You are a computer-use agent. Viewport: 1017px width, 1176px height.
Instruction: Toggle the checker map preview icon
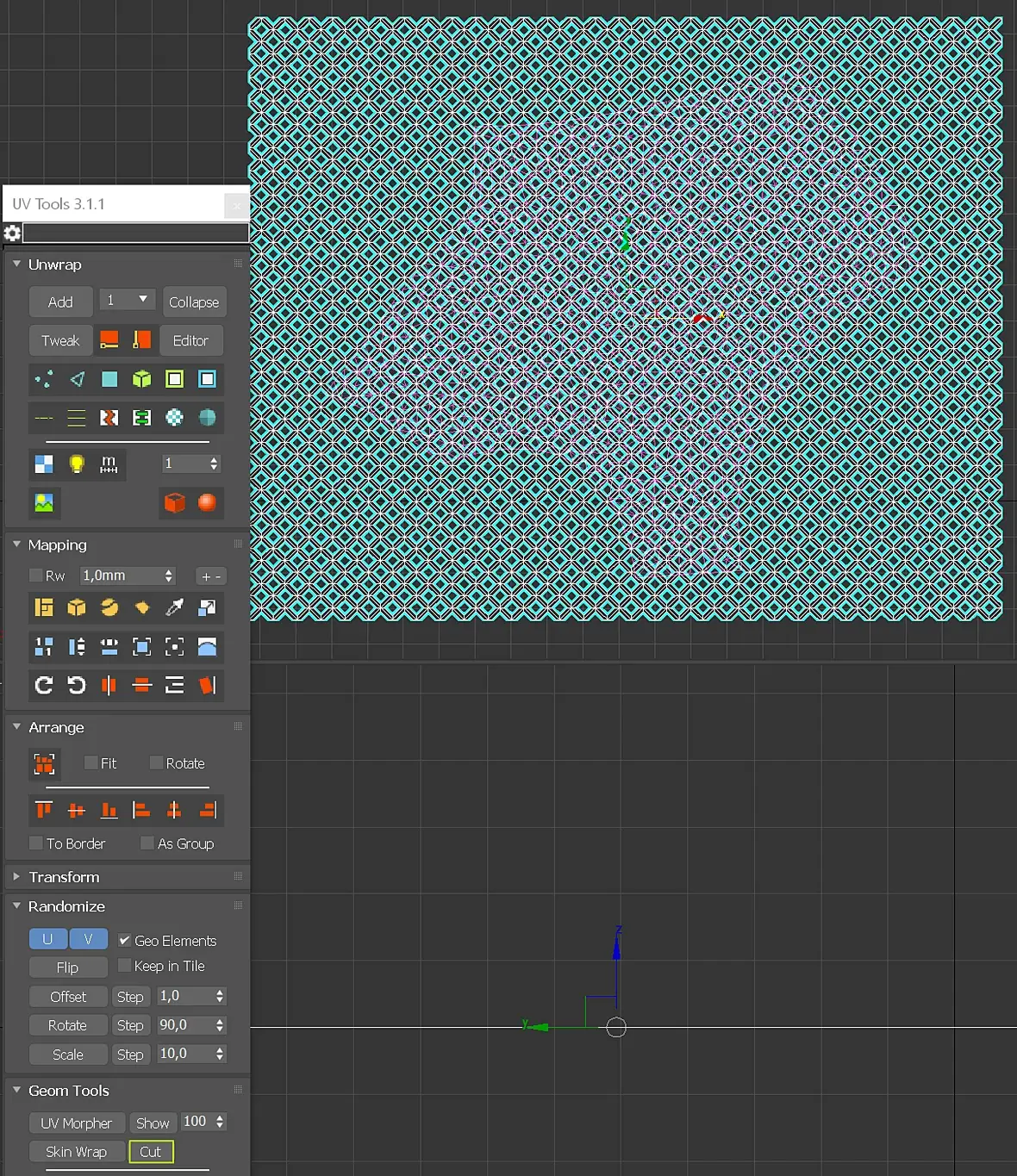(x=44, y=464)
